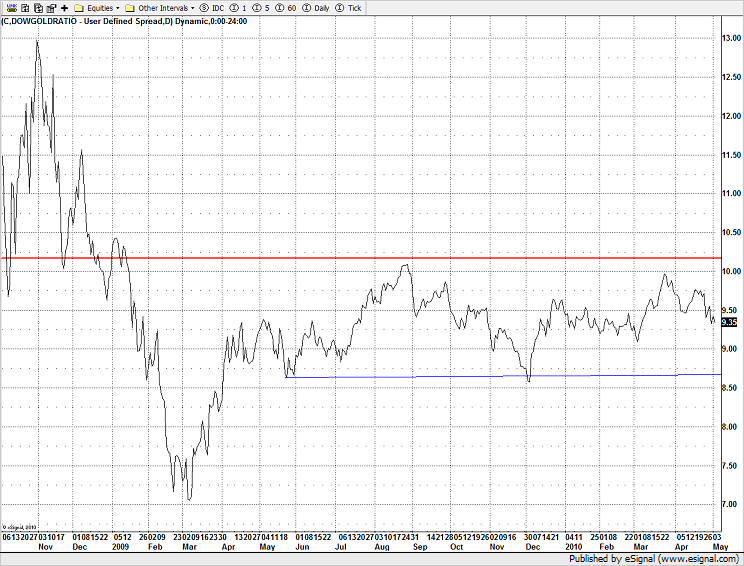Click the properties window toolbar icon
The height and width of the screenshot is (566, 744).
pos(51,8)
